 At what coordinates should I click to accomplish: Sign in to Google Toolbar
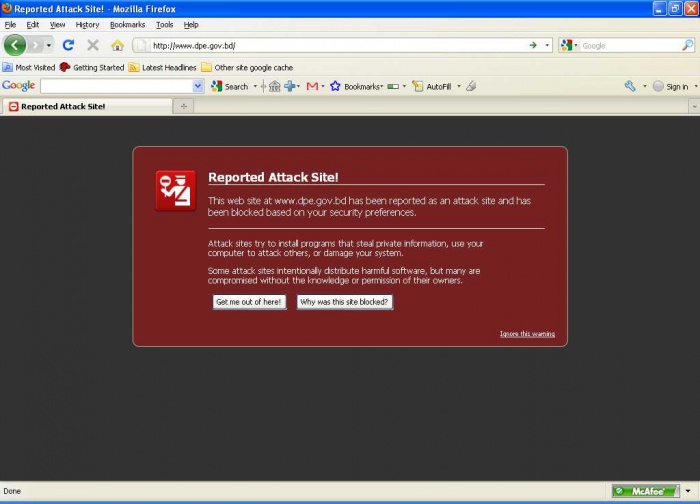point(671,87)
